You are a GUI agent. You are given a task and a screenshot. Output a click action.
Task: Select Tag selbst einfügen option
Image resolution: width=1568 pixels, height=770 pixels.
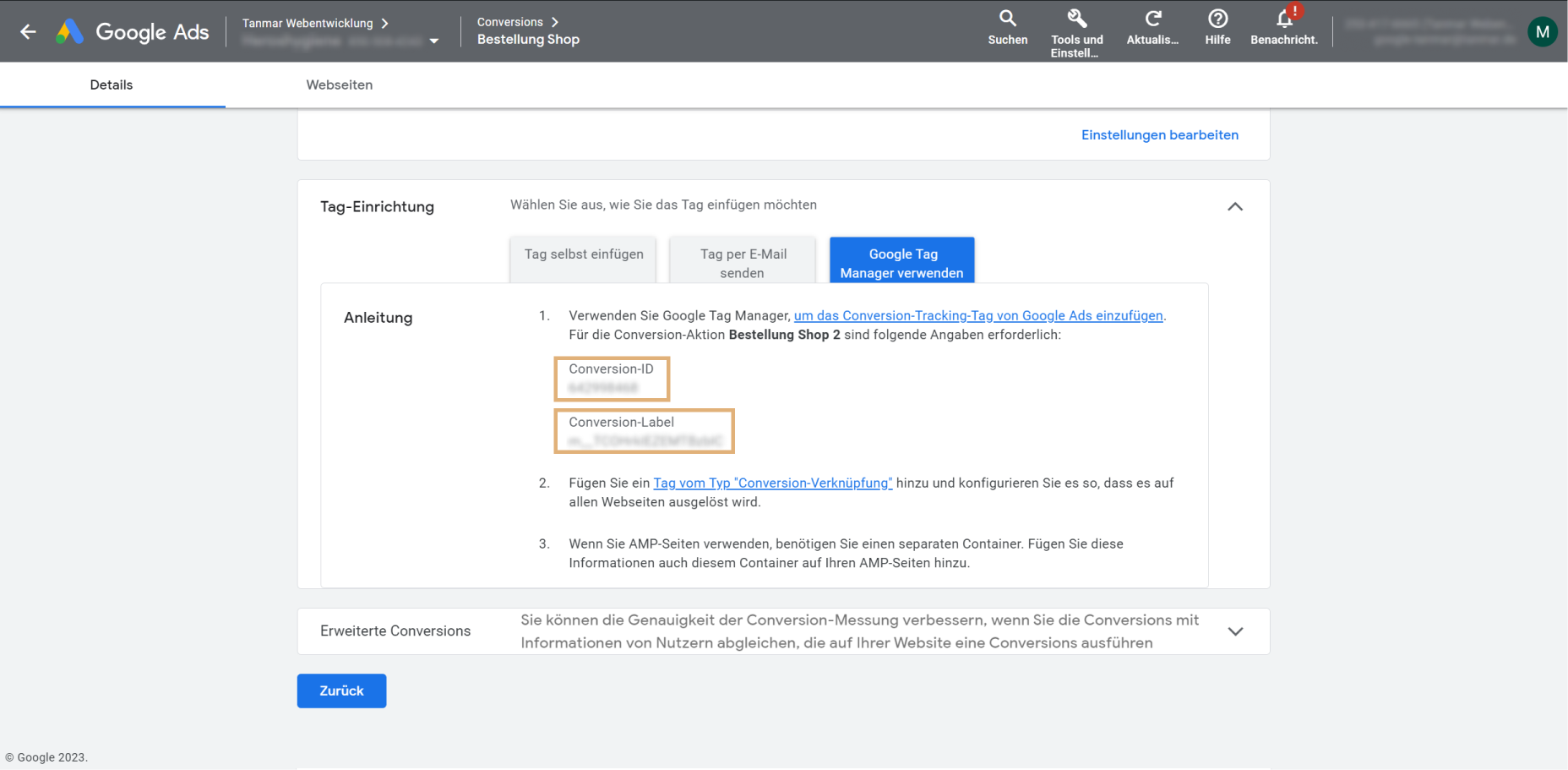pyautogui.click(x=584, y=259)
